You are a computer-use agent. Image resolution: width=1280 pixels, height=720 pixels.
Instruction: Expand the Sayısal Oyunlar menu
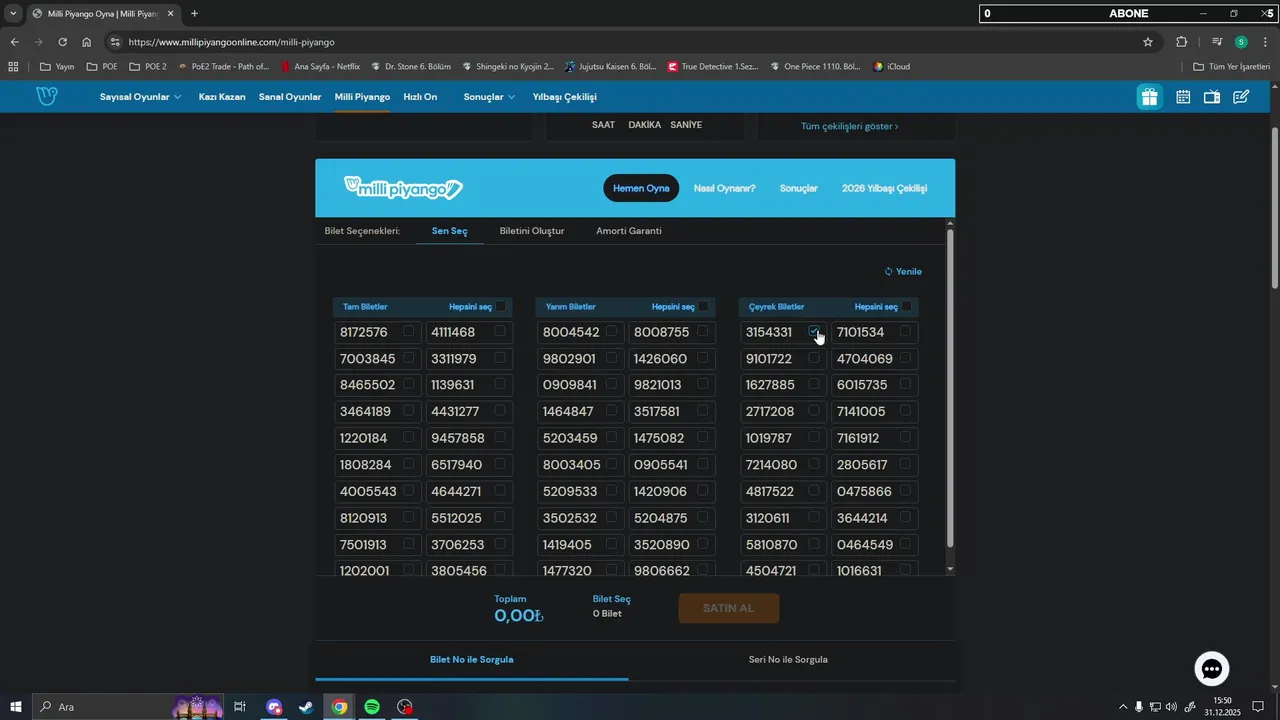tap(140, 97)
